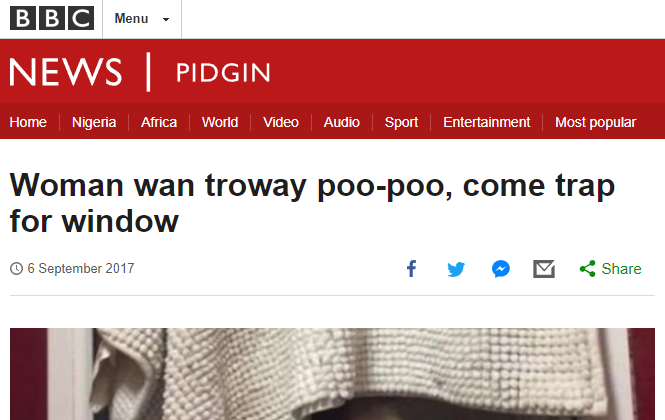Click the Menu dropdown arrow
The image size is (665, 420).
tap(166, 20)
